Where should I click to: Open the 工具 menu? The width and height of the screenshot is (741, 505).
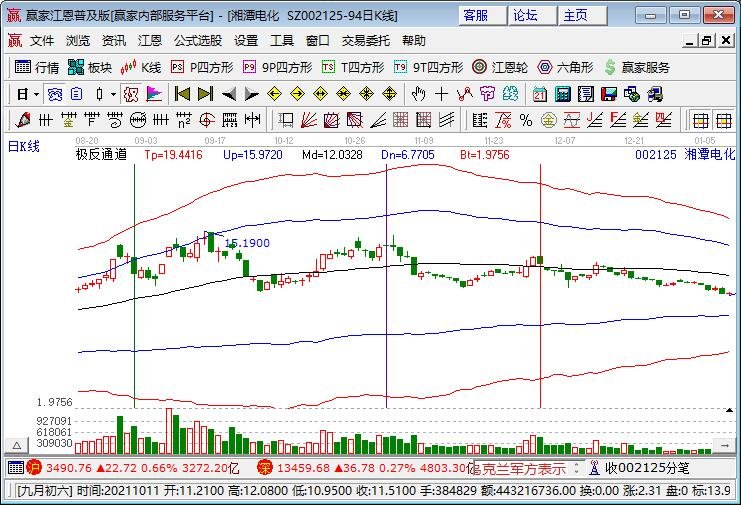coord(282,41)
